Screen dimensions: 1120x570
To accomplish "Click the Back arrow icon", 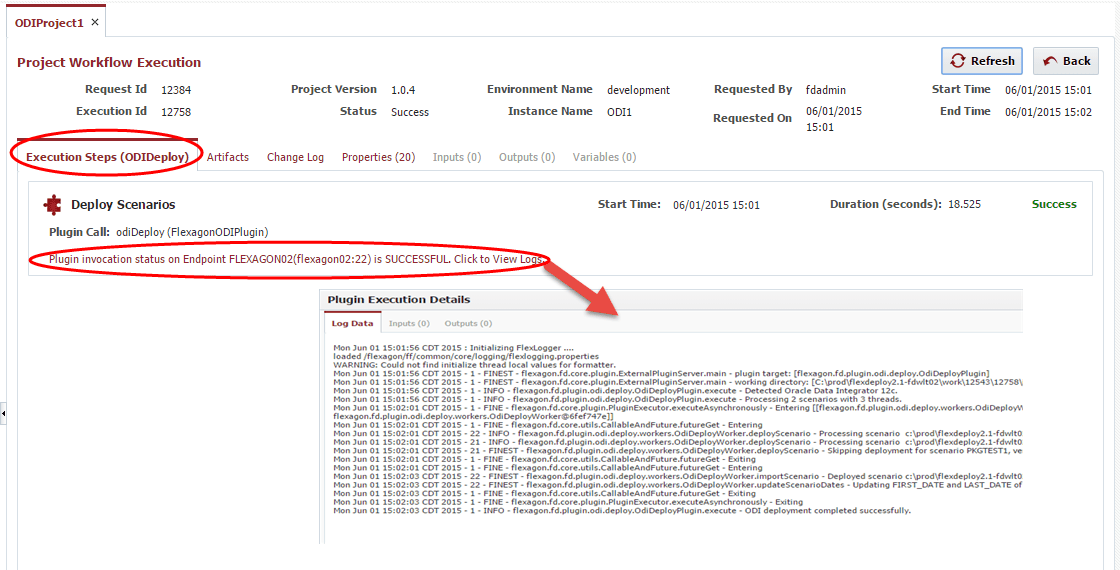I will [1049, 61].
